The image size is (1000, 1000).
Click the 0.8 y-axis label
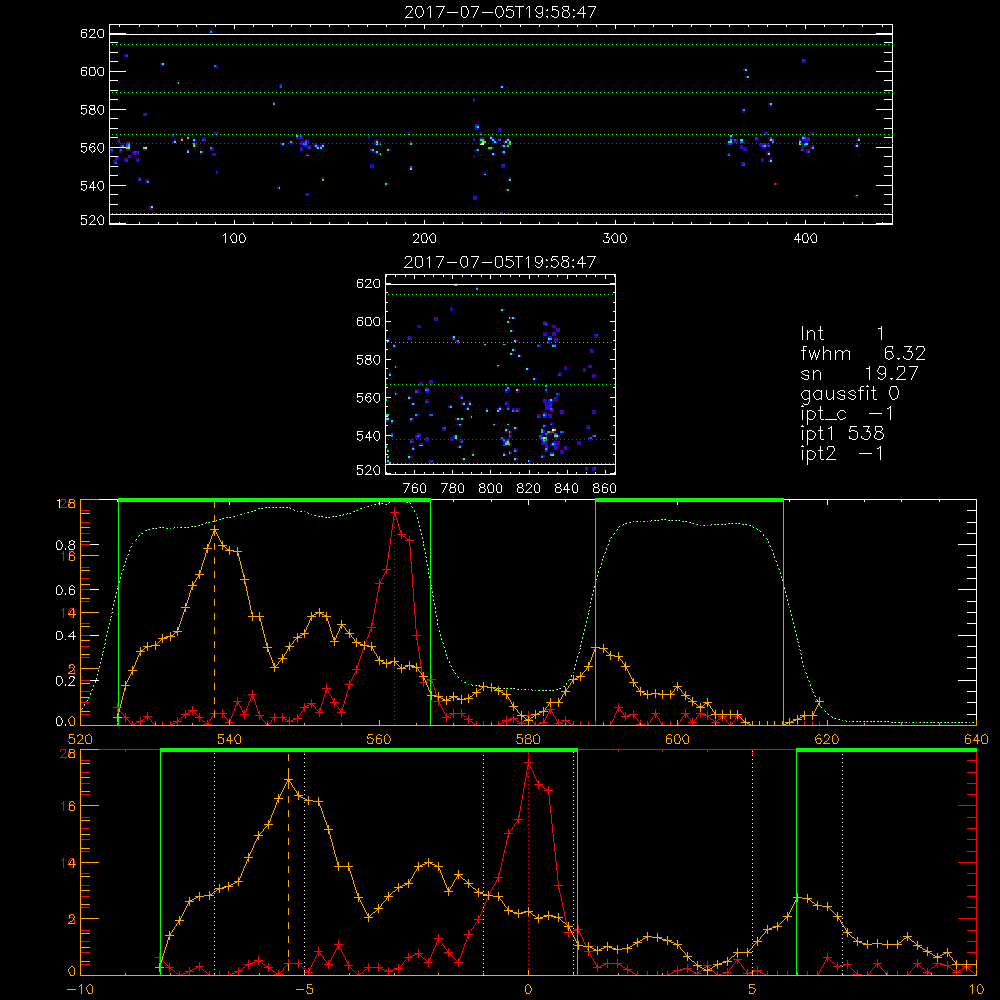click(x=66, y=545)
